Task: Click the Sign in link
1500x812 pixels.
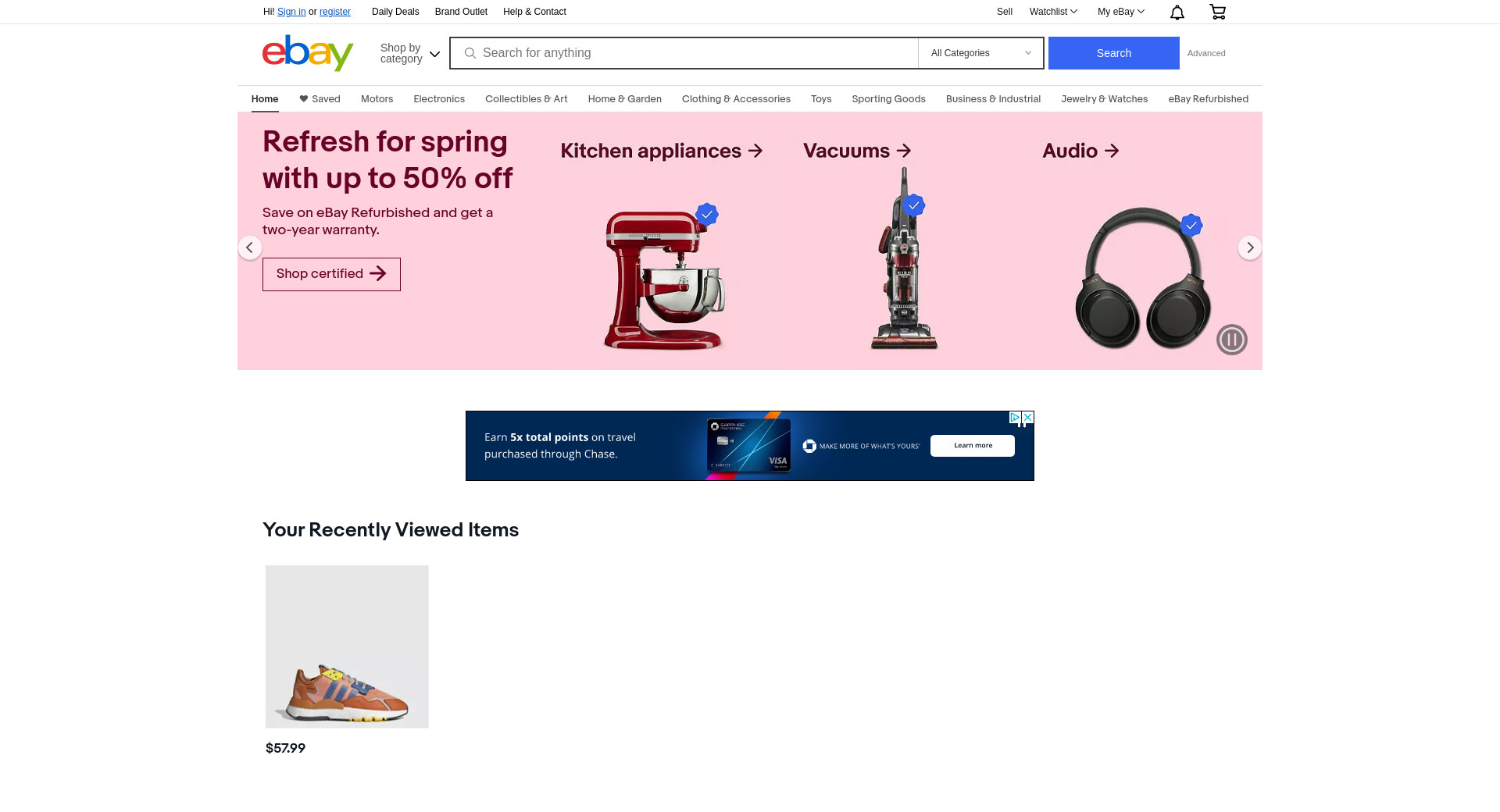Action: [x=291, y=12]
